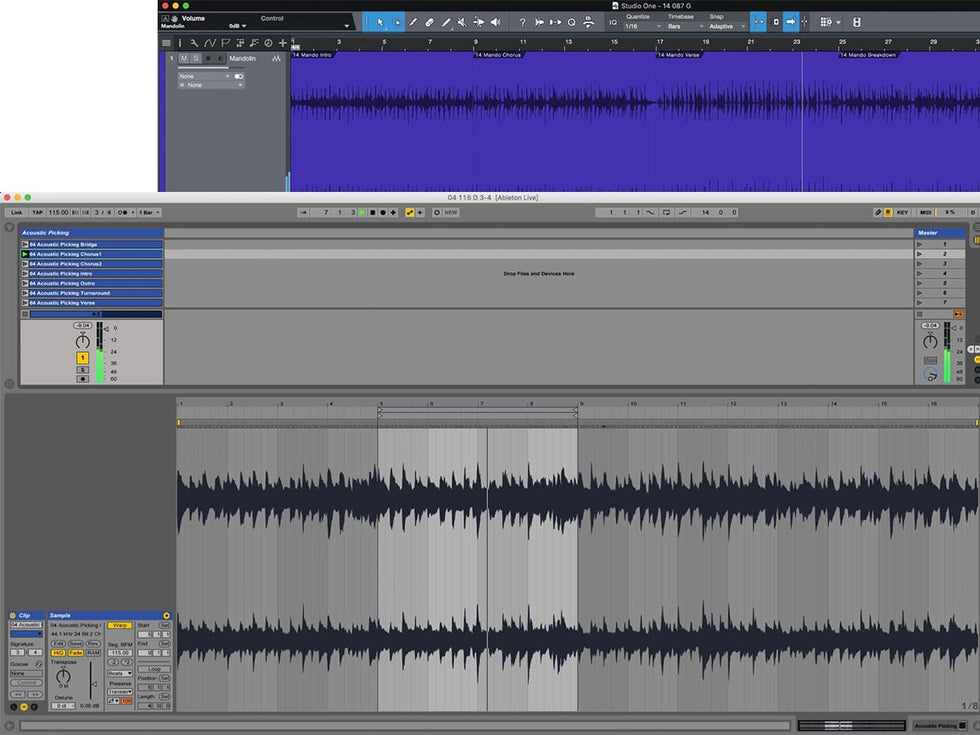Image resolution: width=980 pixels, height=735 pixels.
Task: Click the Transpose knob in Sample panel
Action: point(63,677)
